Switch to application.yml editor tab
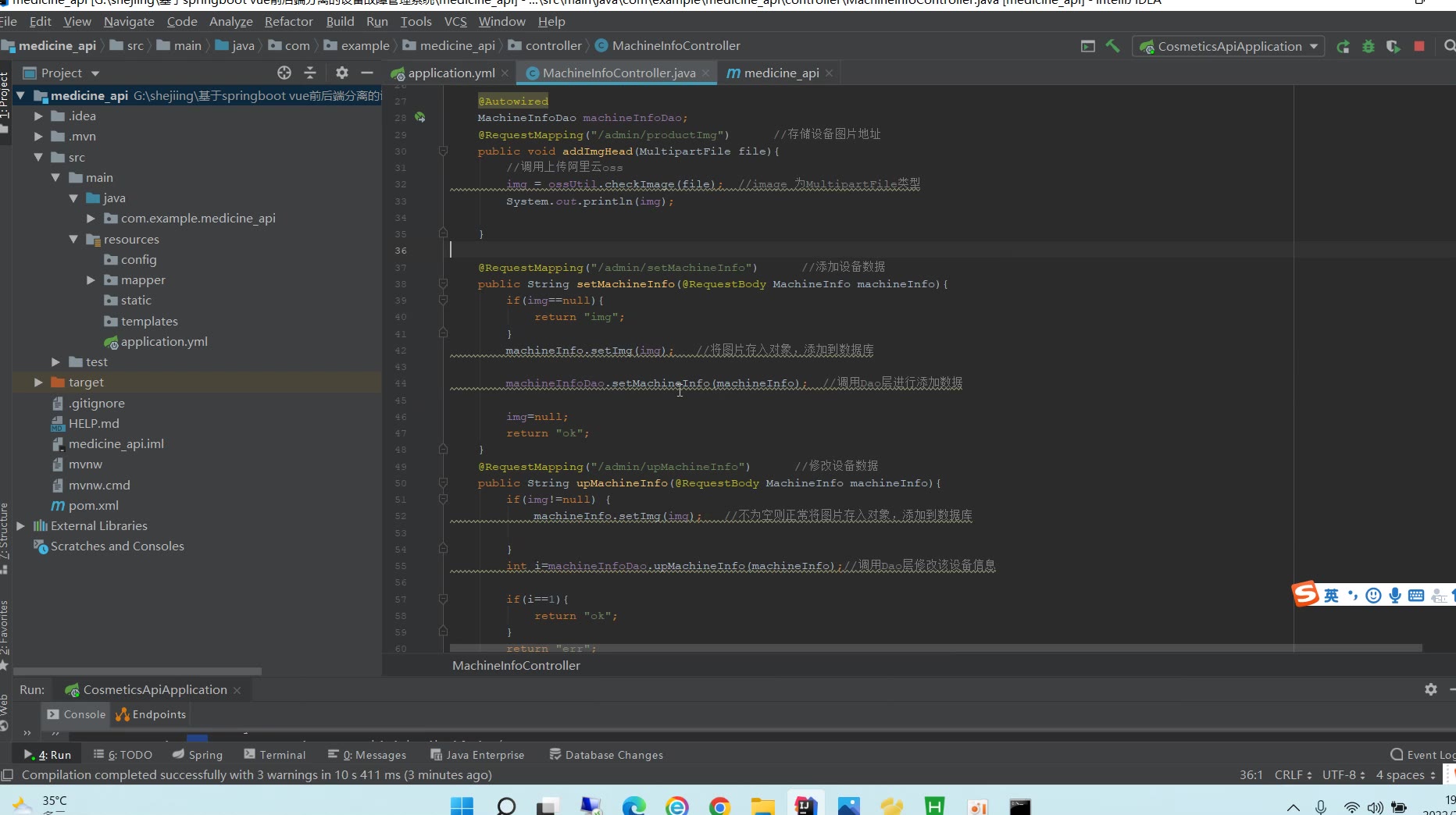This screenshot has width=1456, height=815. 451,73
